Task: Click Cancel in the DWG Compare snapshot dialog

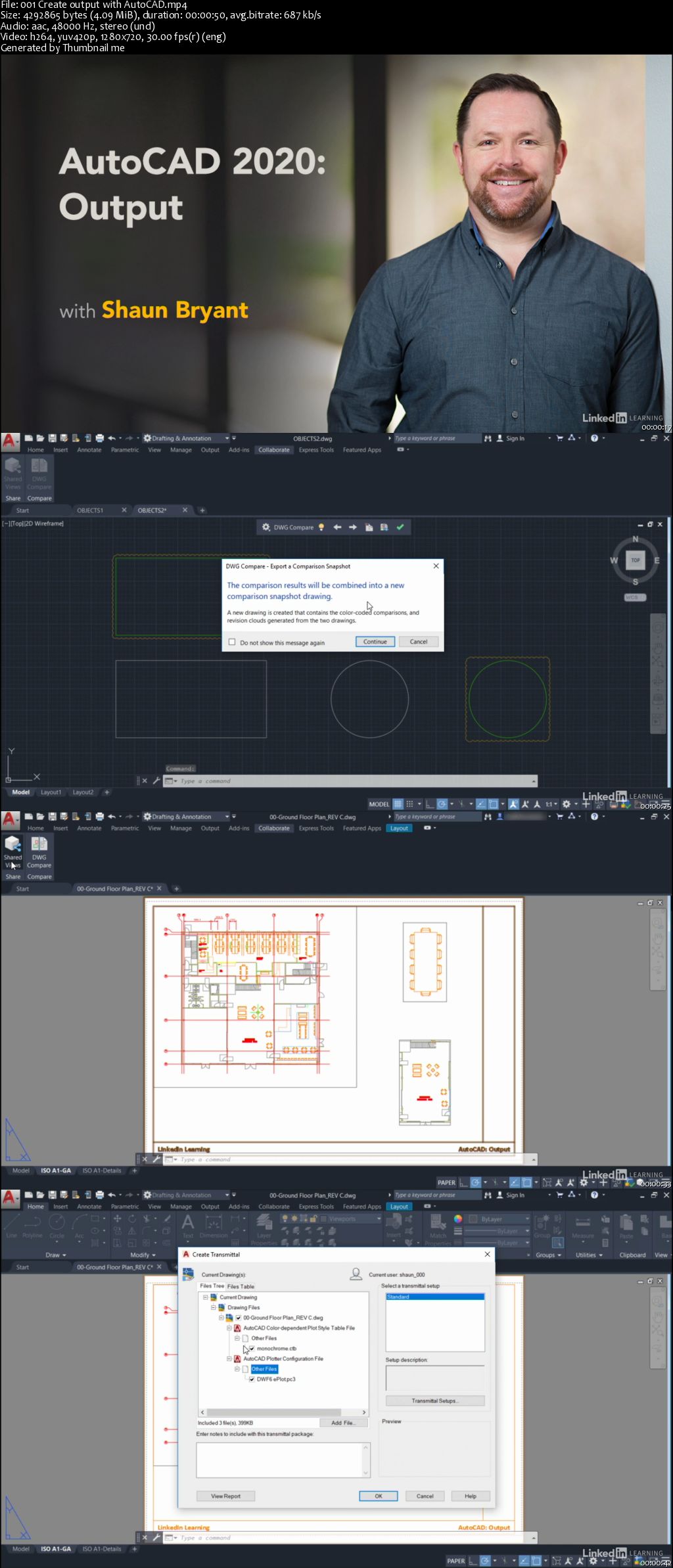Action: tap(419, 642)
